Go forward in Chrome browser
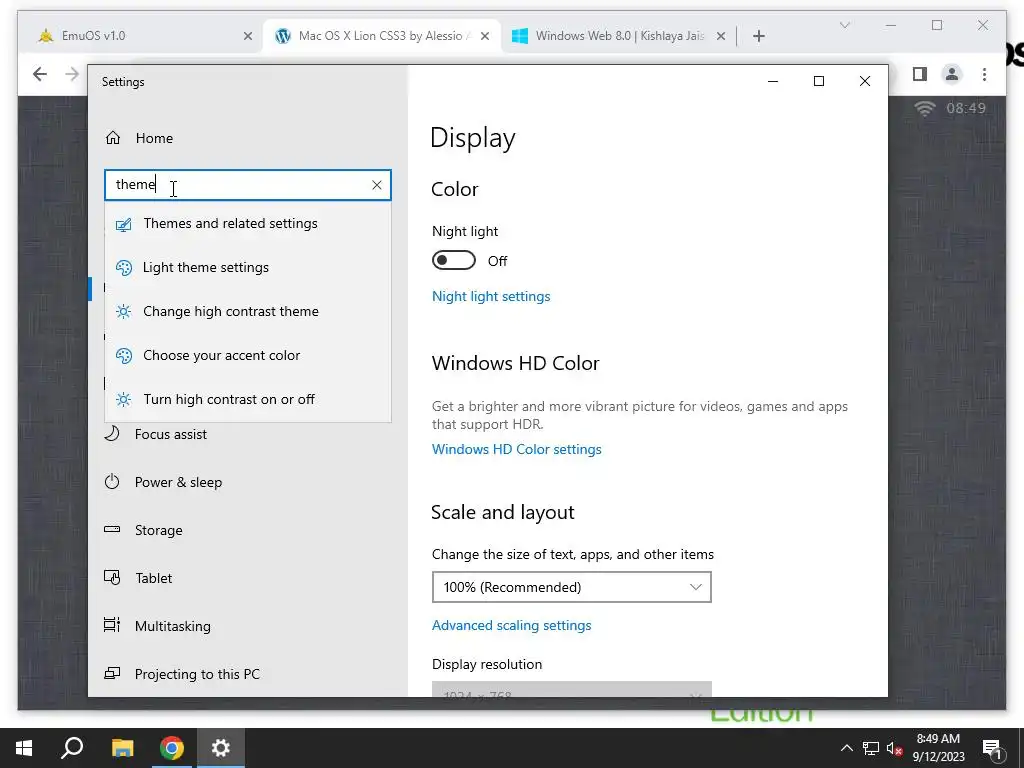The image size is (1024, 768). coord(72,74)
